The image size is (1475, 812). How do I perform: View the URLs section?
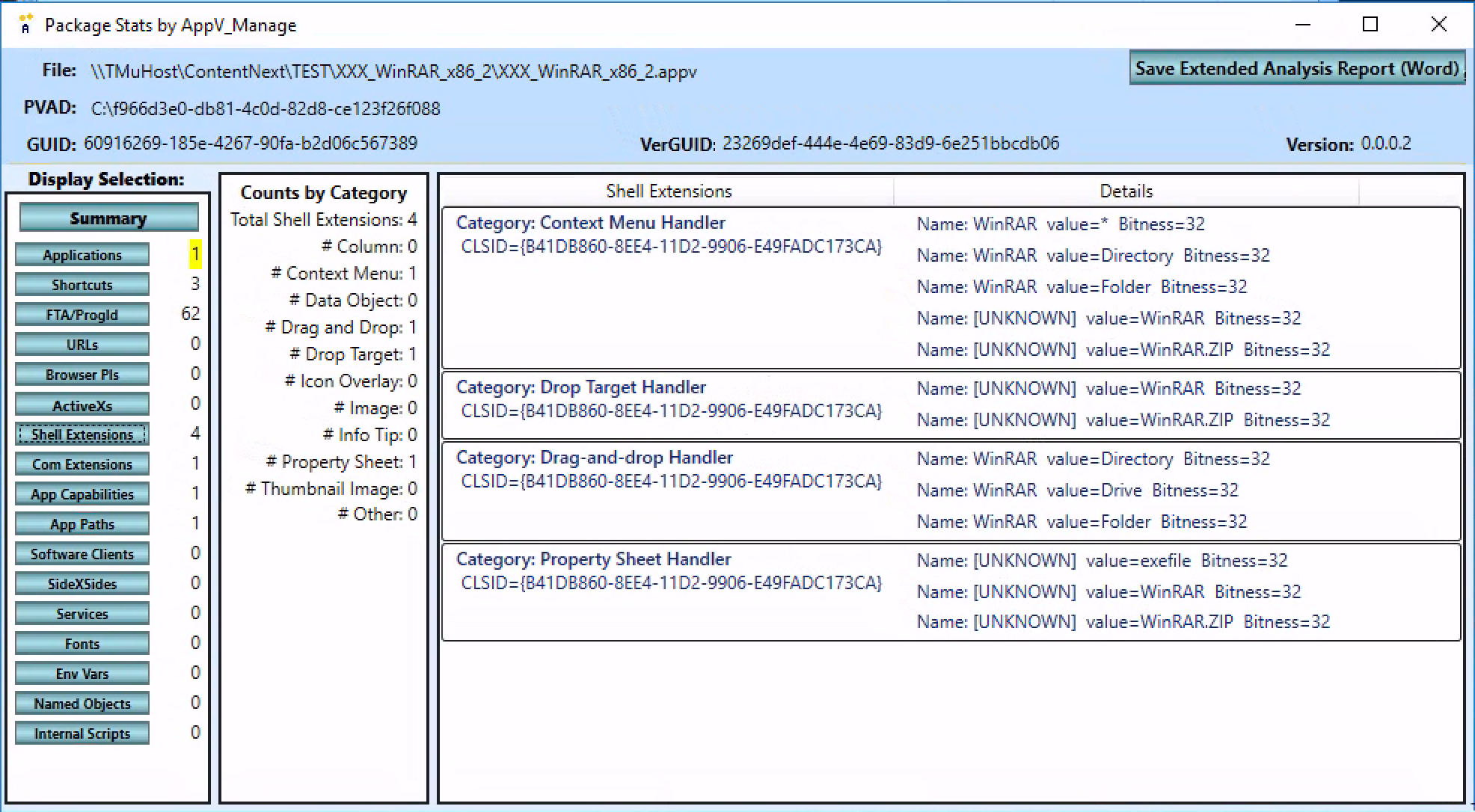(82, 345)
